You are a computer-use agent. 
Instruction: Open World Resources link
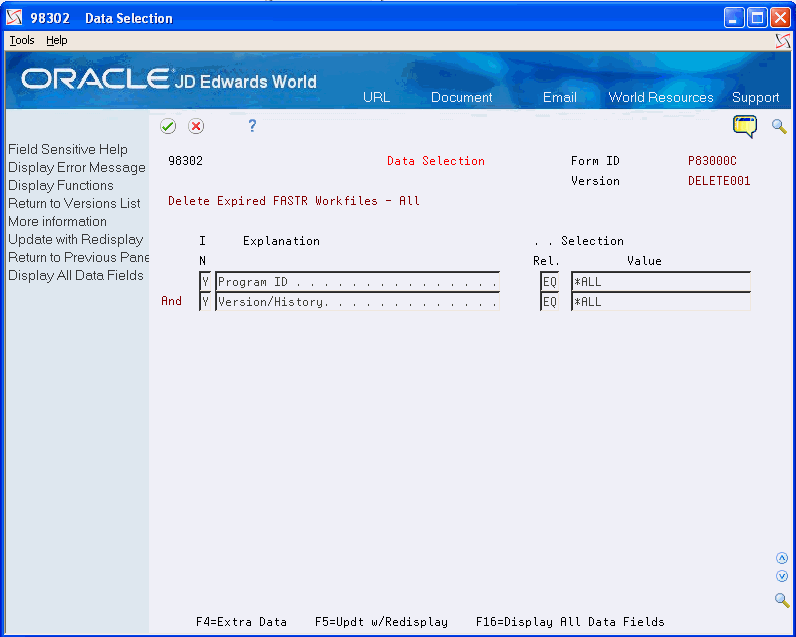point(661,97)
